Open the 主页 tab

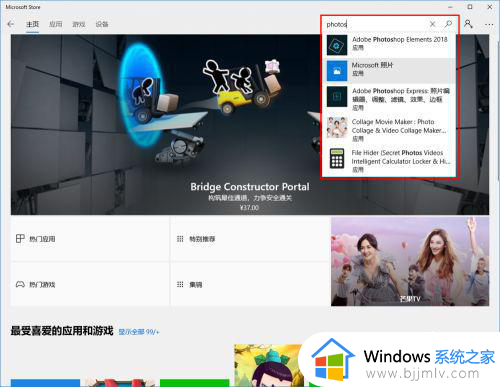(33, 24)
